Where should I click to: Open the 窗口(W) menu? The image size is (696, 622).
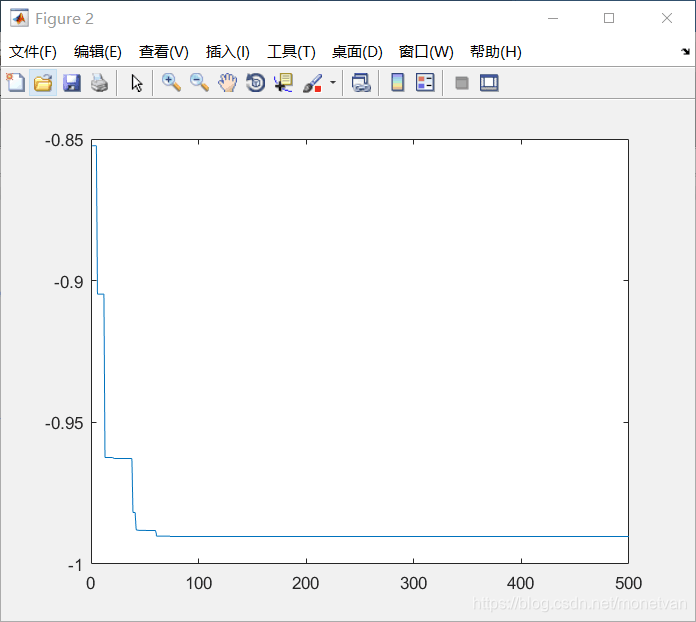pos(426,52)
